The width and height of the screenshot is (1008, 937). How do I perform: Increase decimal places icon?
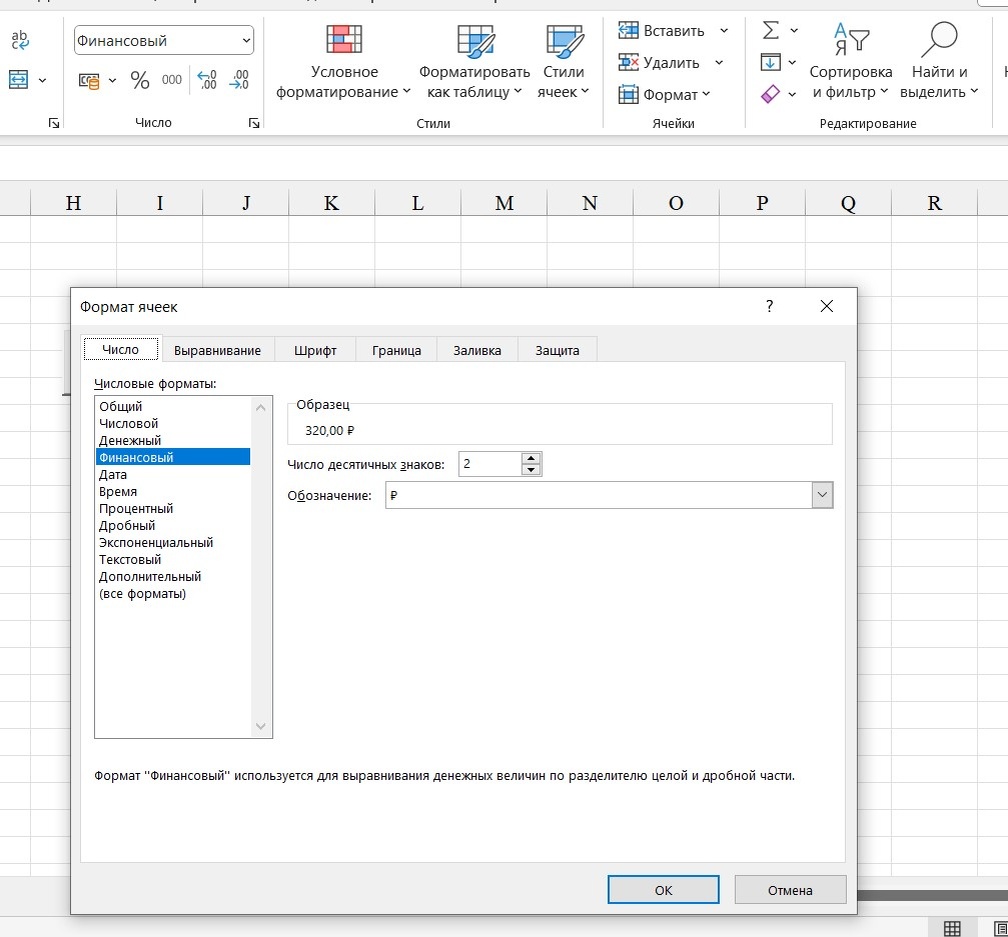tap(207, 80)
